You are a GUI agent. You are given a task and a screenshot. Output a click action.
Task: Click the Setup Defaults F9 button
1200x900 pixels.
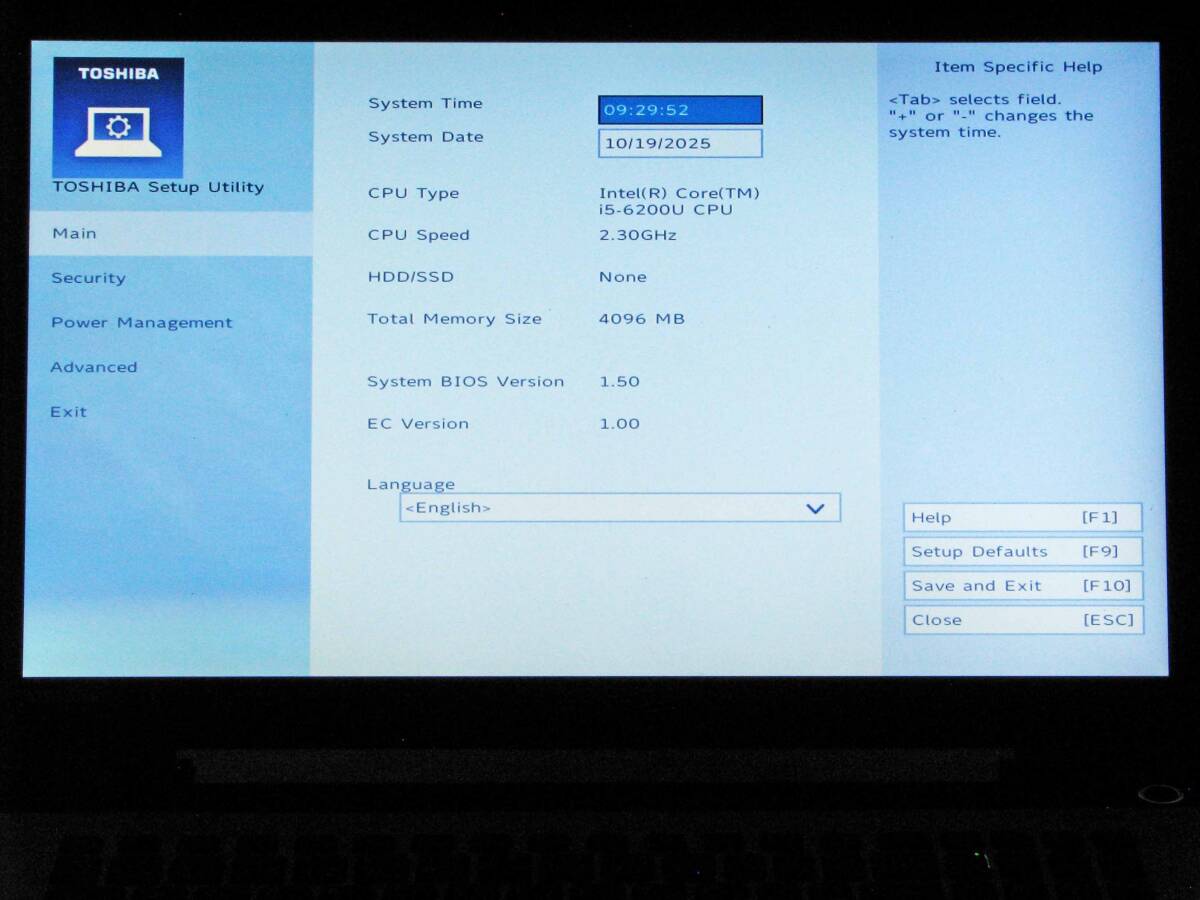[1022, 551]
